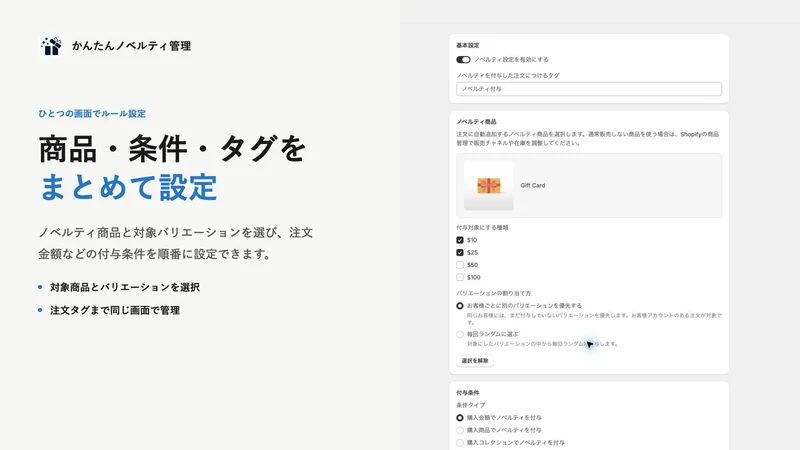Toggle the ノベルティ設定を有効にする switch
The image size is (800, 450).
pos(463,60)
